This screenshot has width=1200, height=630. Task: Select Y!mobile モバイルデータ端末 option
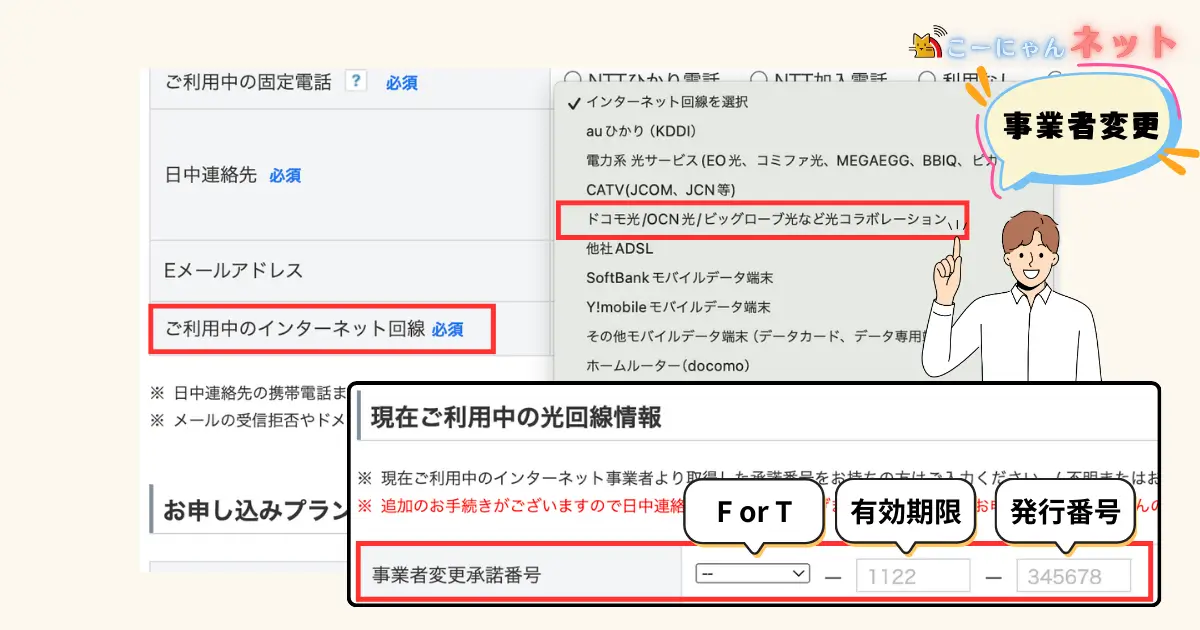(678, 307)
